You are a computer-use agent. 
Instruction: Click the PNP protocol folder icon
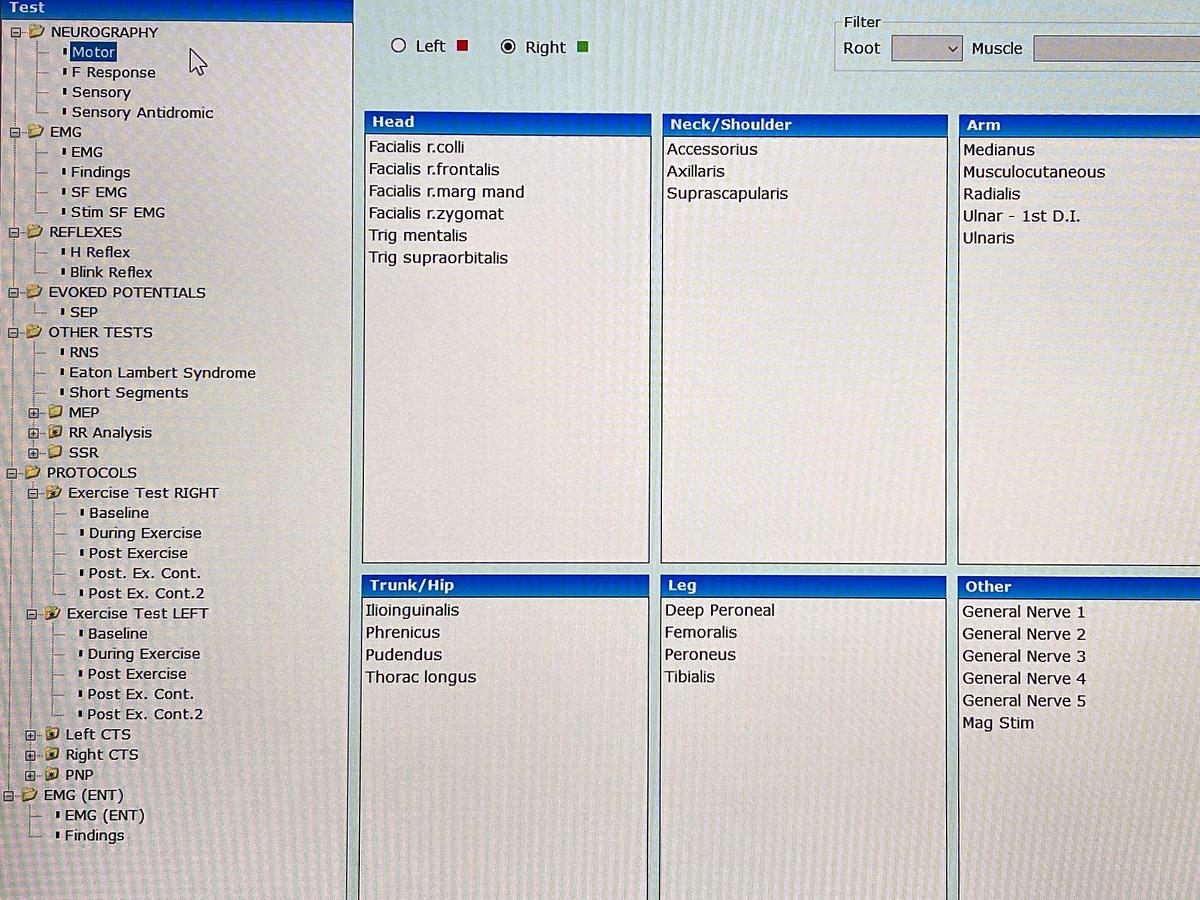pyautogui.click(x=52, y=774)
